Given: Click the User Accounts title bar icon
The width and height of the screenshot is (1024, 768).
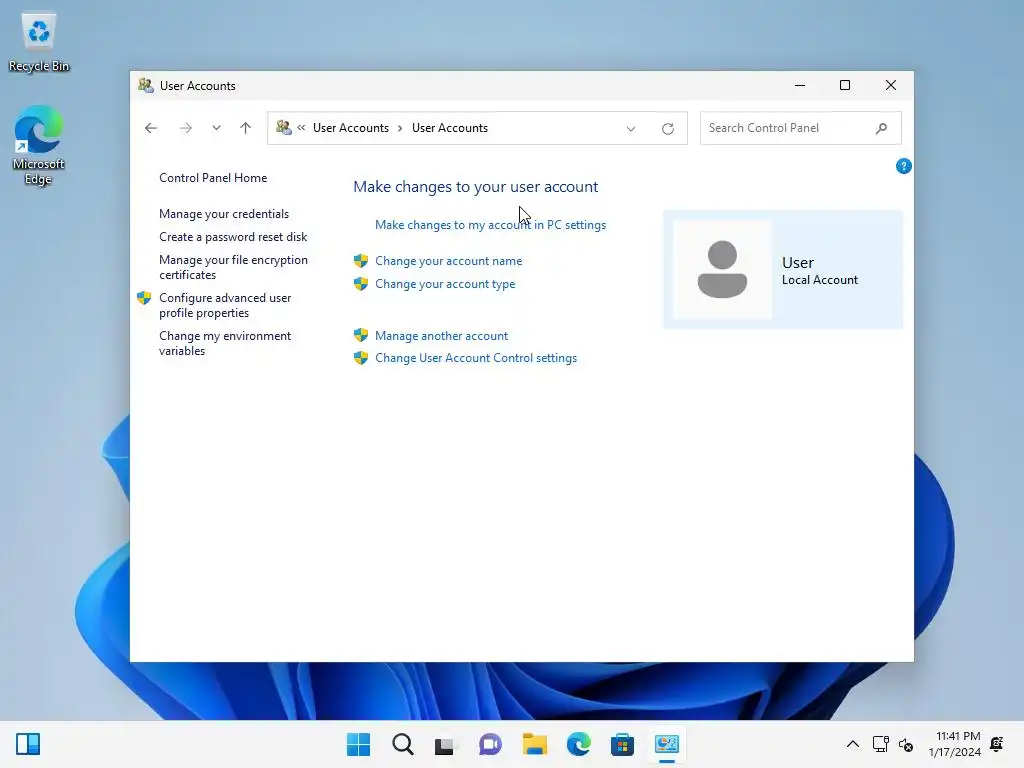Looking at the screenshot, I should click(146, 86).
